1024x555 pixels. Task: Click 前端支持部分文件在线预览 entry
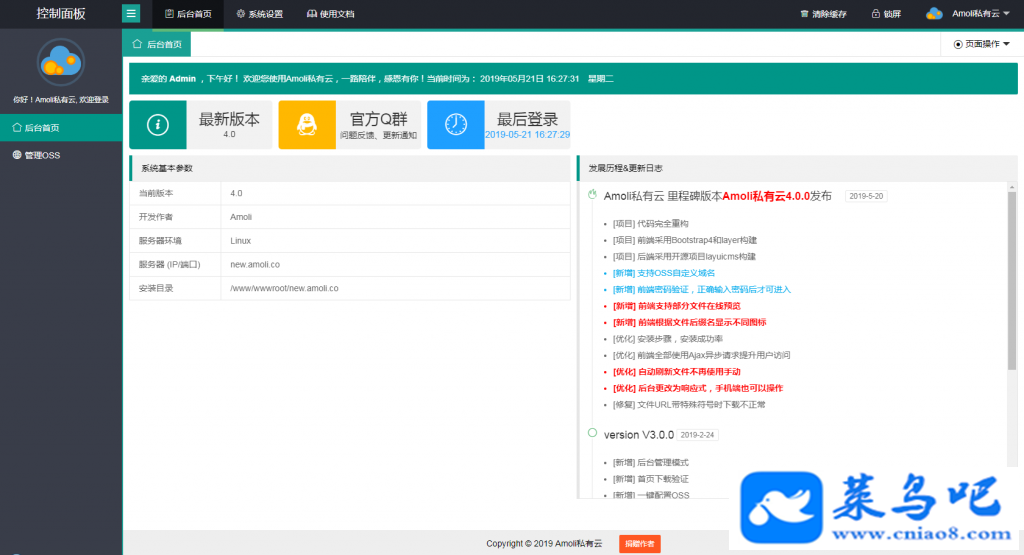677,306
